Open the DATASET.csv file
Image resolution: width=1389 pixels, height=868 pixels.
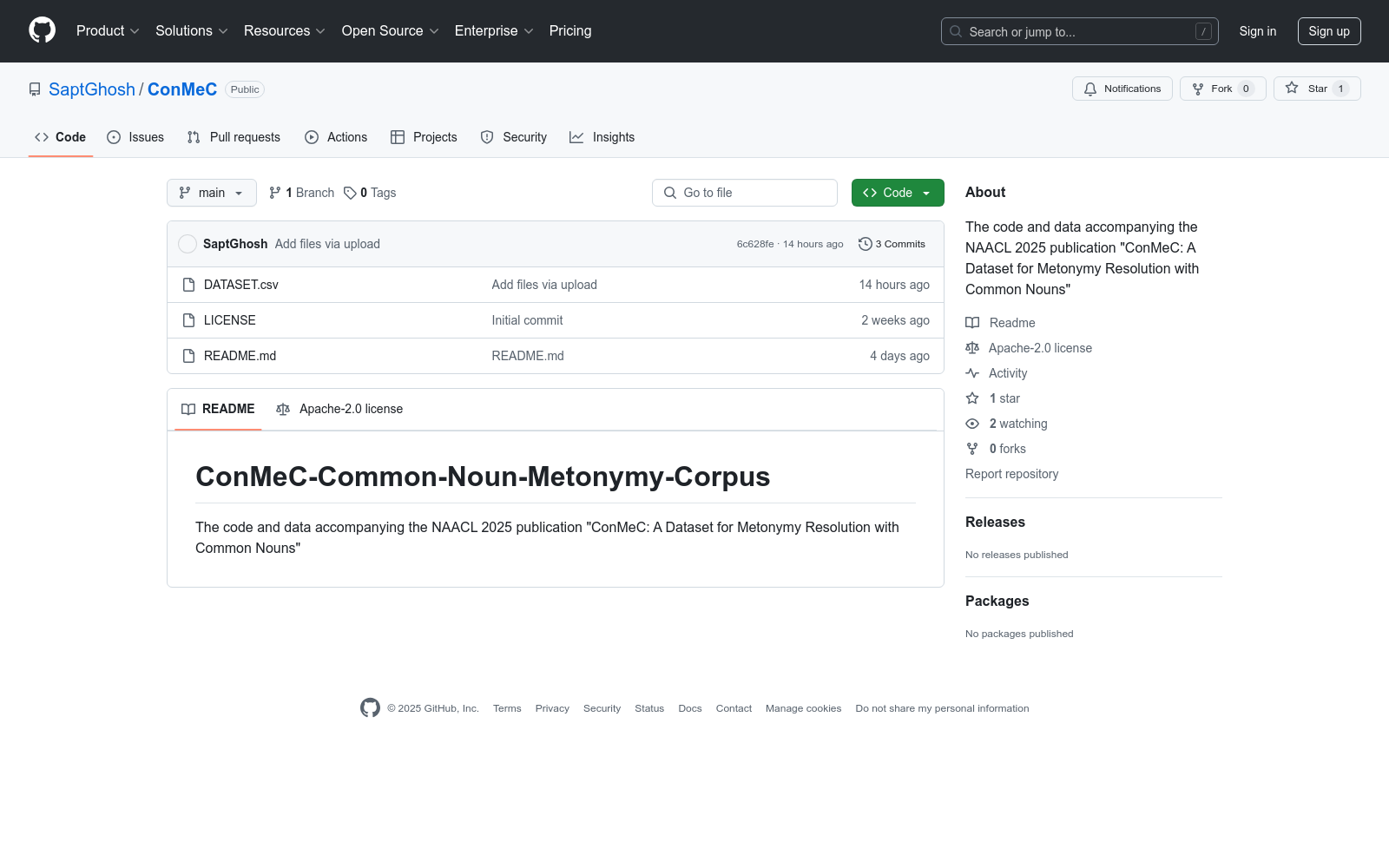coord(241,285)
